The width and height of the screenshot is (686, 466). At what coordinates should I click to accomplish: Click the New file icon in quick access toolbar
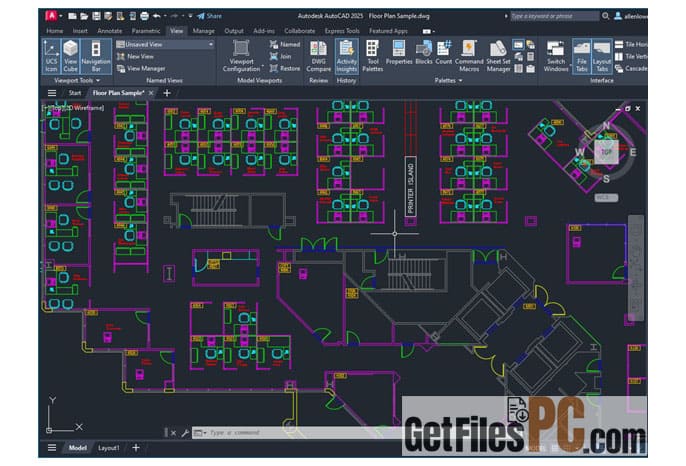[x=73, y=16]
